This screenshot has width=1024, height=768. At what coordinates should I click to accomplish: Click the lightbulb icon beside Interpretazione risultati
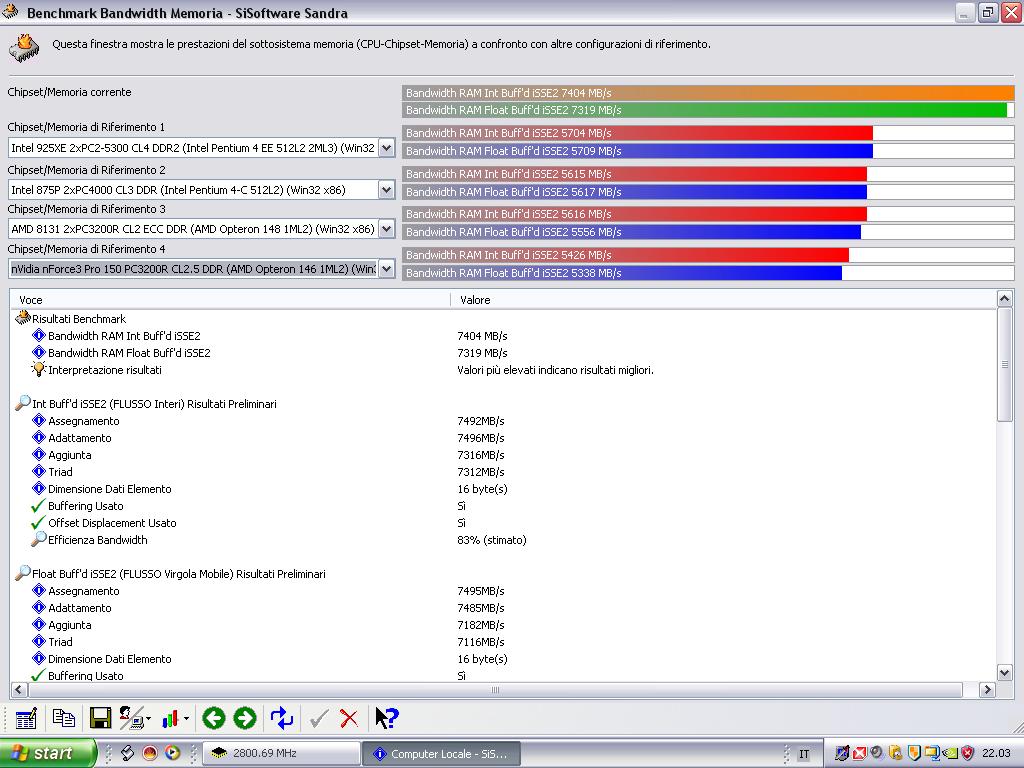(39, 369)
